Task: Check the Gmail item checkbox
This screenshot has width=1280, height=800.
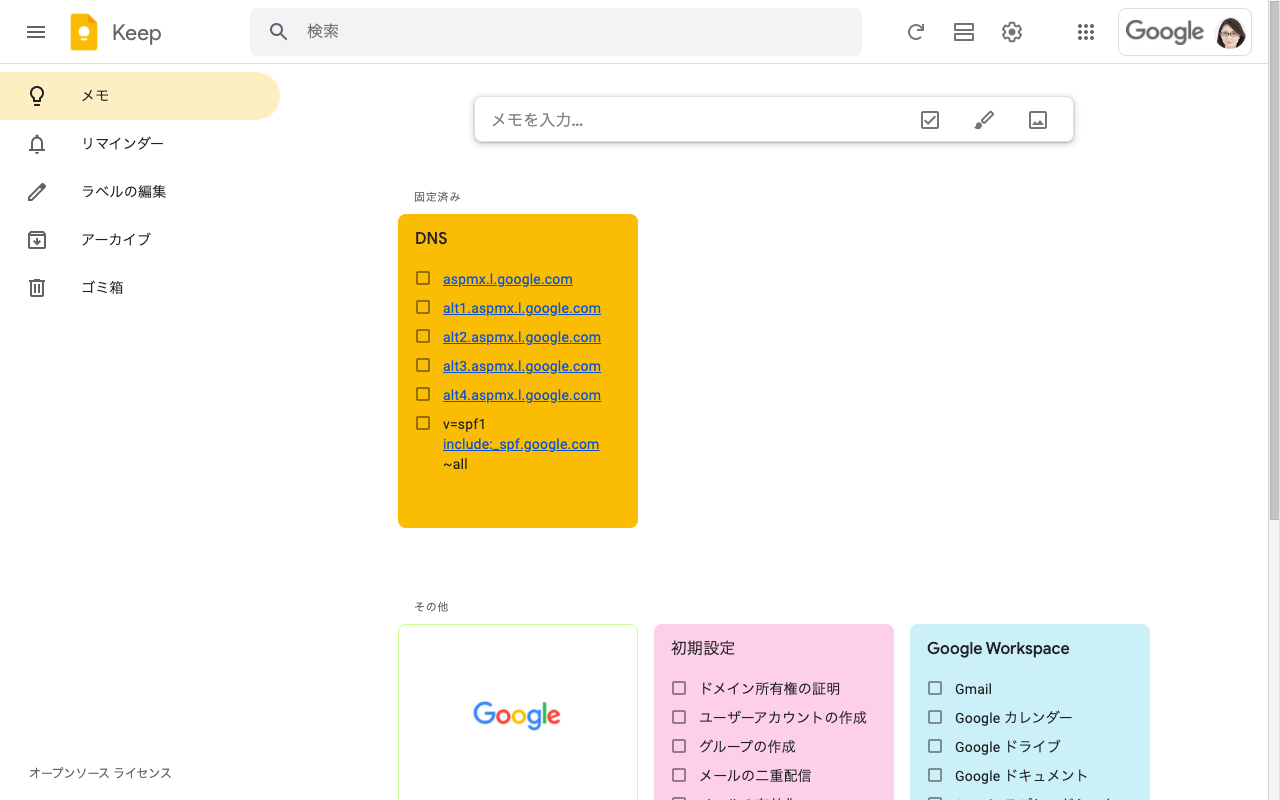Action: [935, 688]
